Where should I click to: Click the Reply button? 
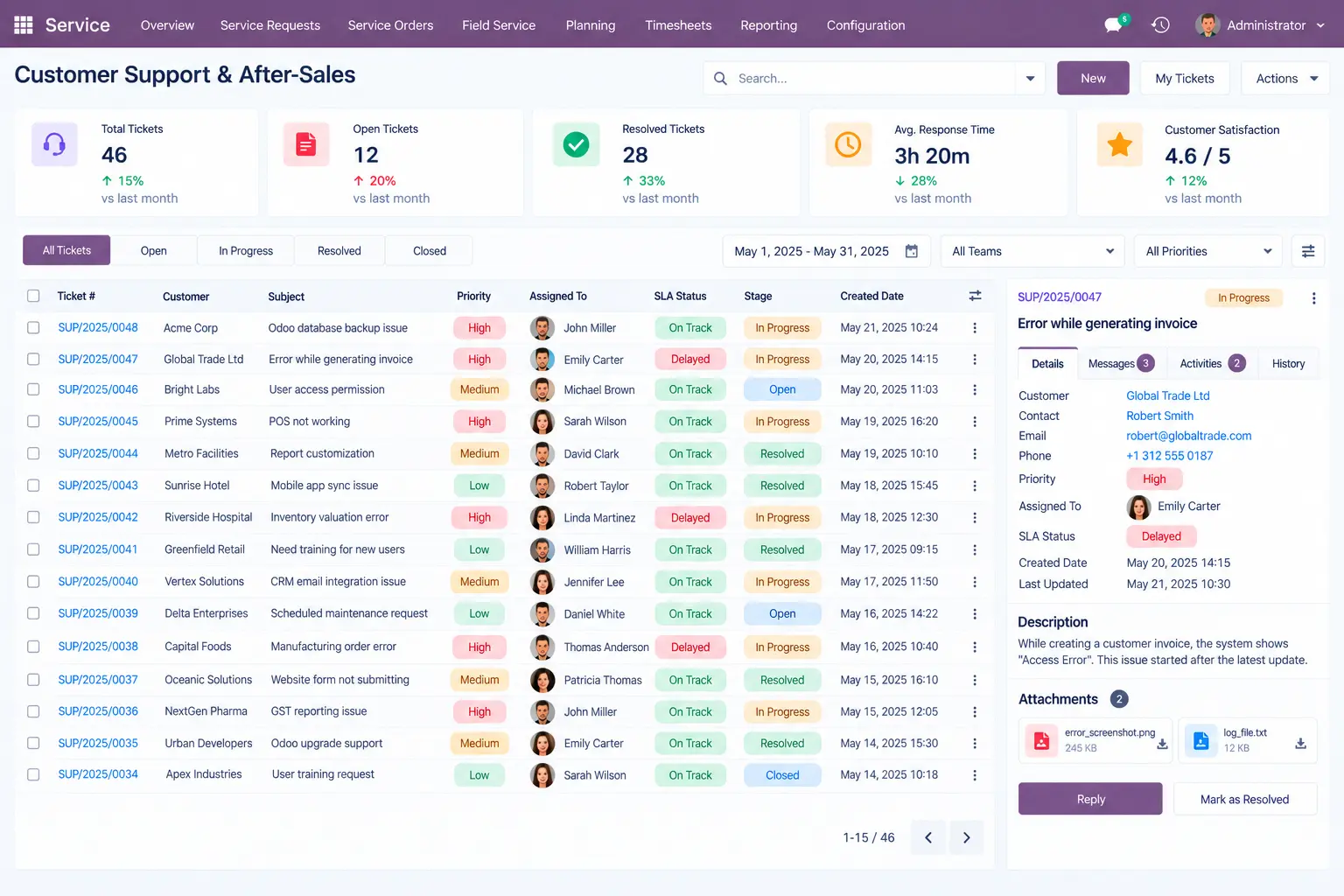pos(1090,799)
